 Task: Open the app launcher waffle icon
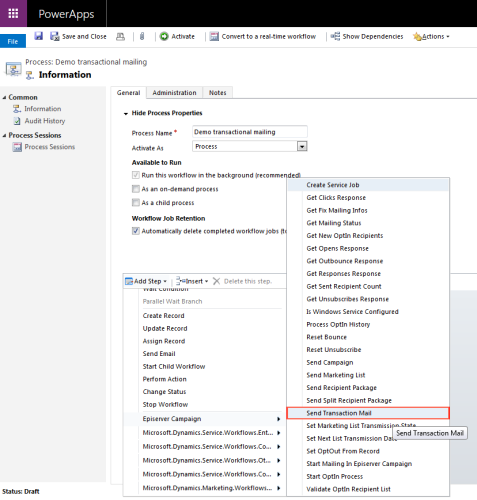point(13,13)
